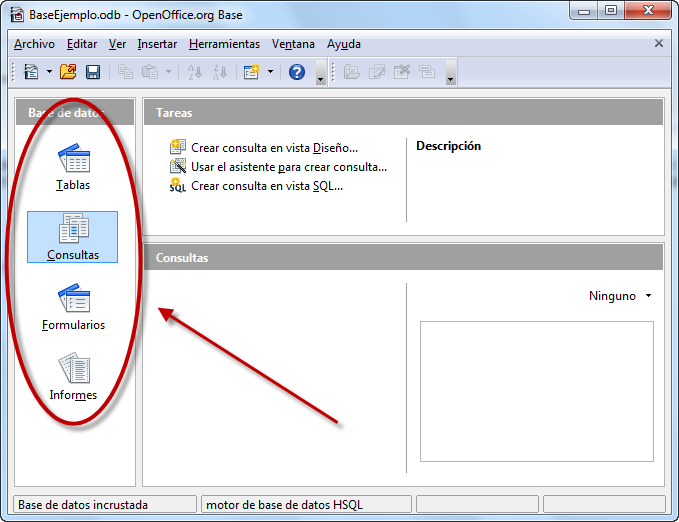Click the Open folder toolbar icon
The image size is (679, 522).
[x=68, y=72]
